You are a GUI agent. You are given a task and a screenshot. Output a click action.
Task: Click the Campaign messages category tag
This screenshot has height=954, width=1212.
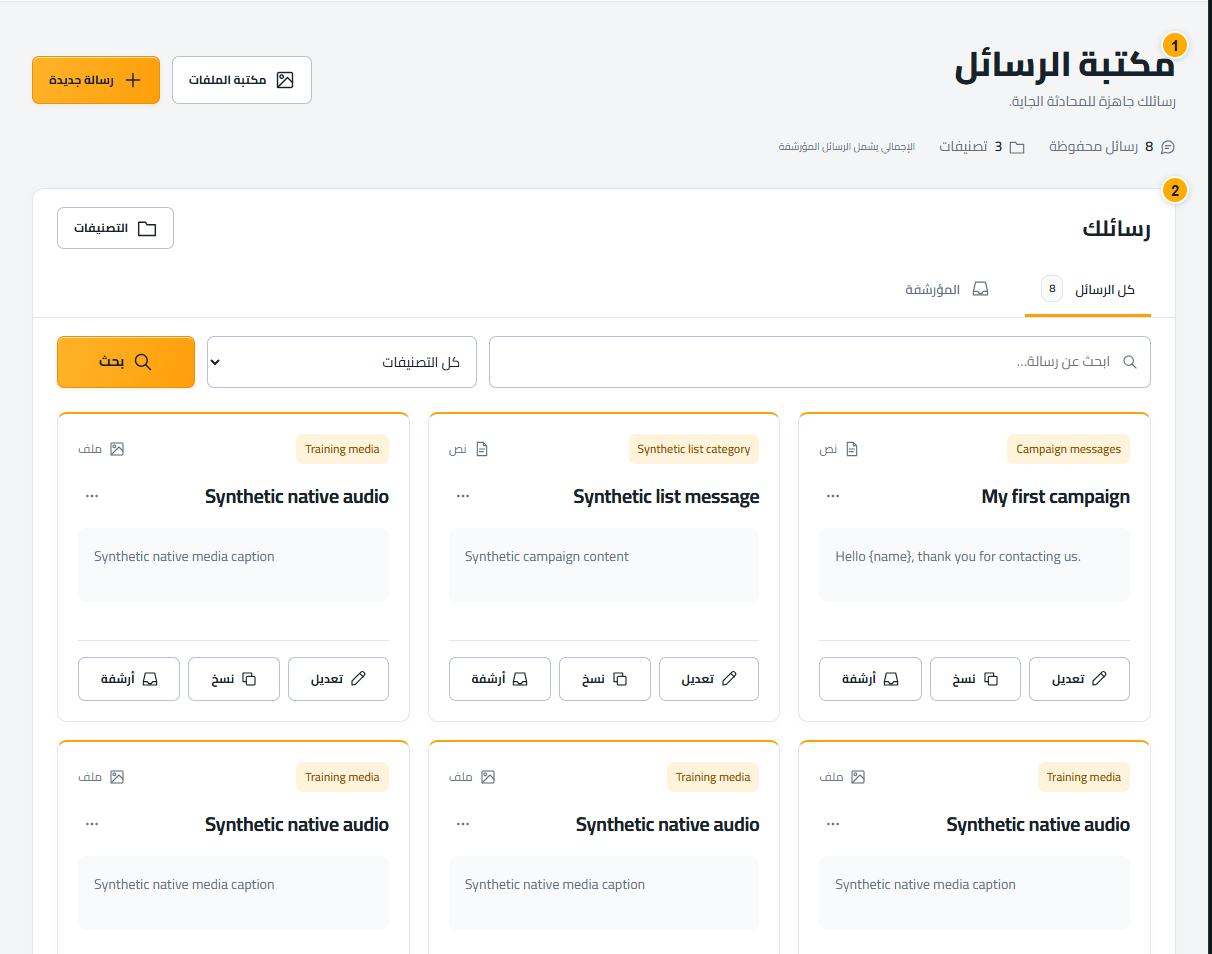(x=1068, y=449)
